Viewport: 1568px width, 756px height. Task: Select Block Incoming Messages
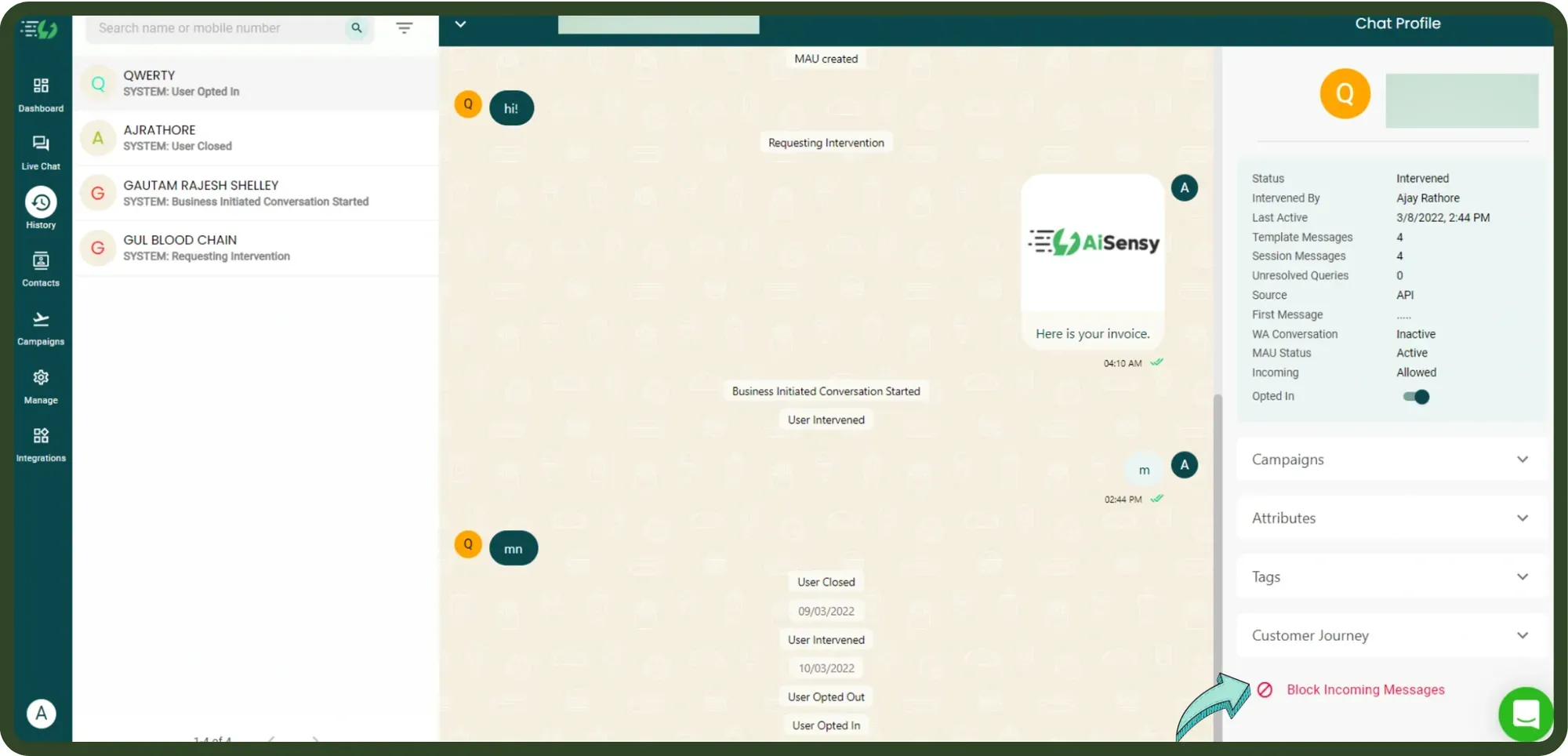(x=1365, y=689)
